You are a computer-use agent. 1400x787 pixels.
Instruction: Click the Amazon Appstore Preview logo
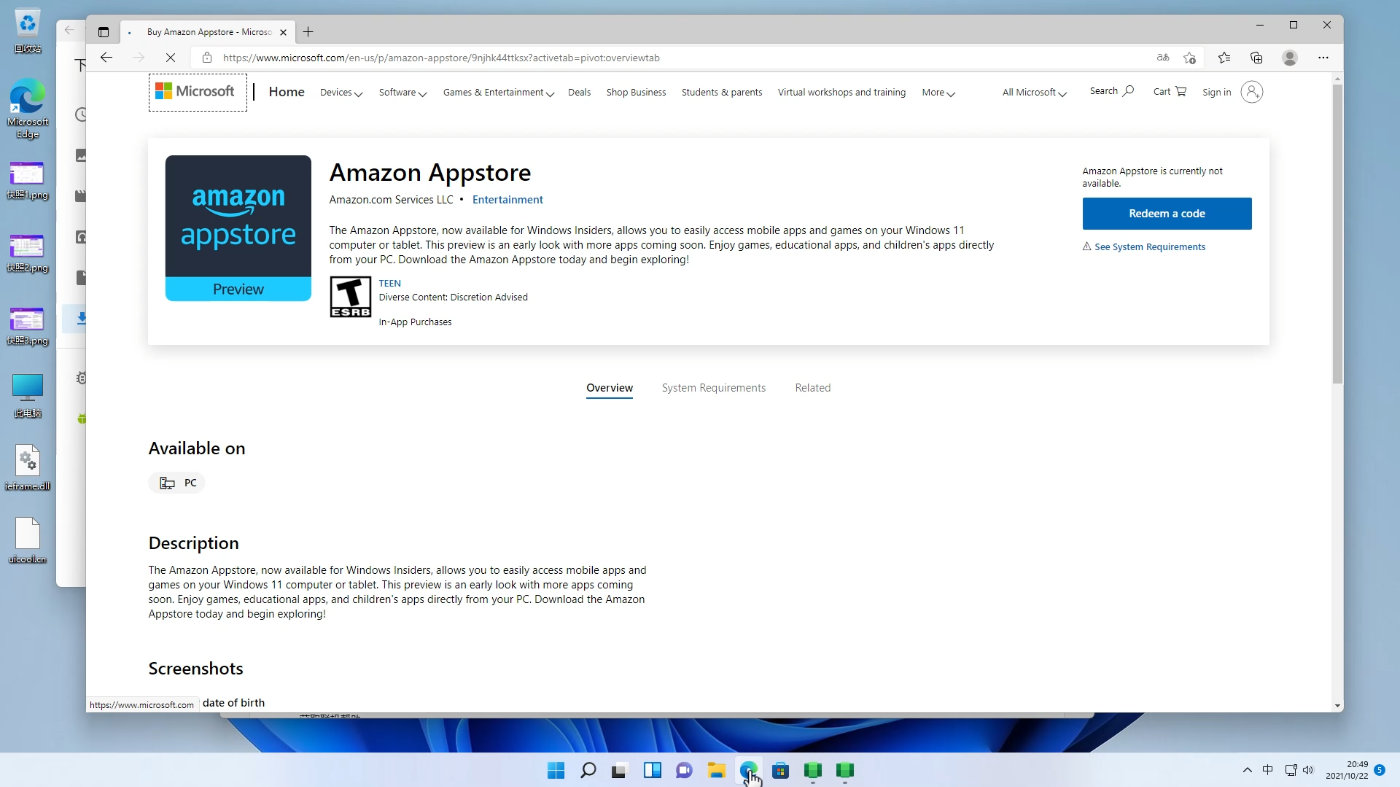[x=238, y=228]
